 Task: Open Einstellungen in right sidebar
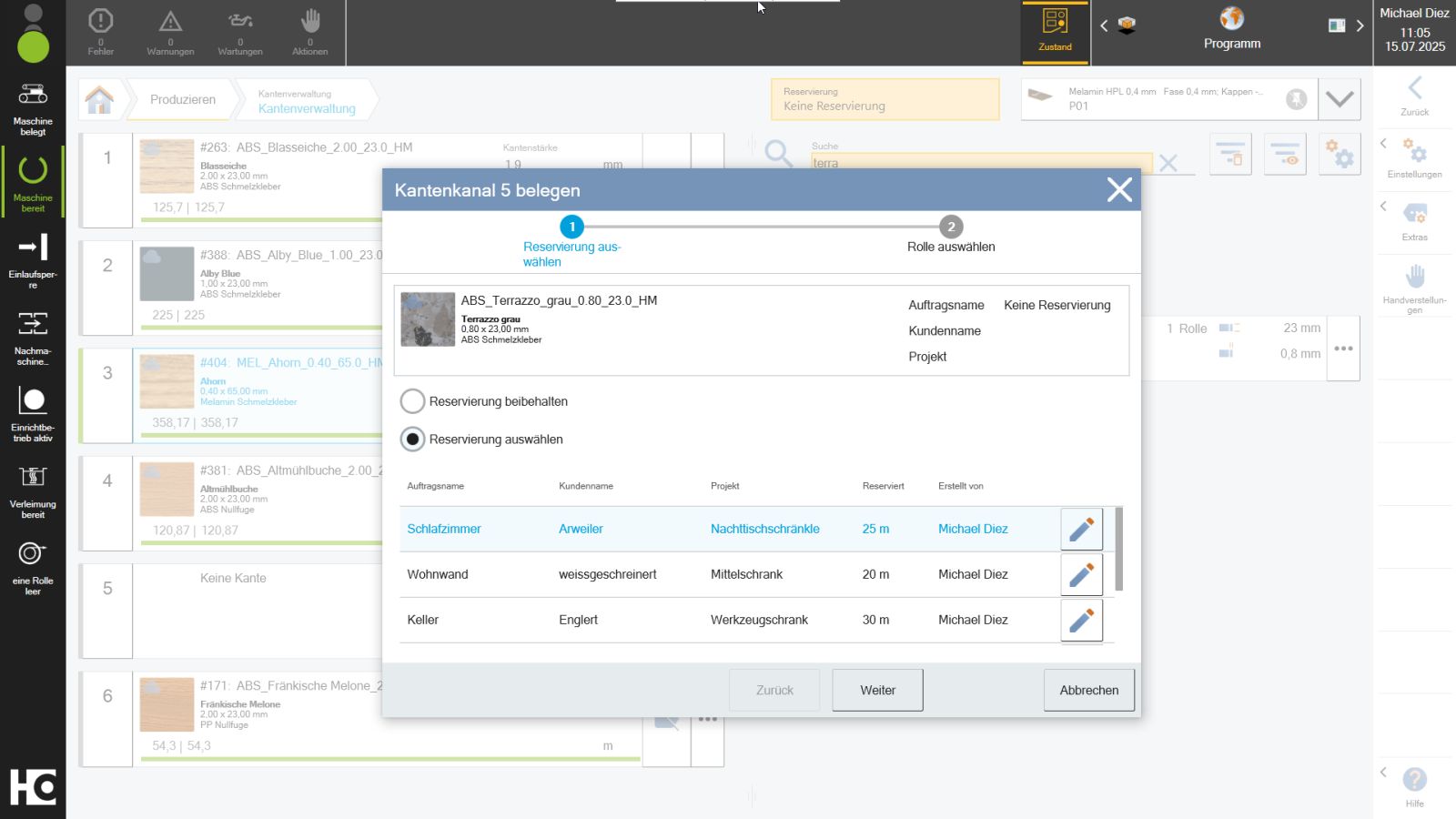click(x=1414, y=157)
